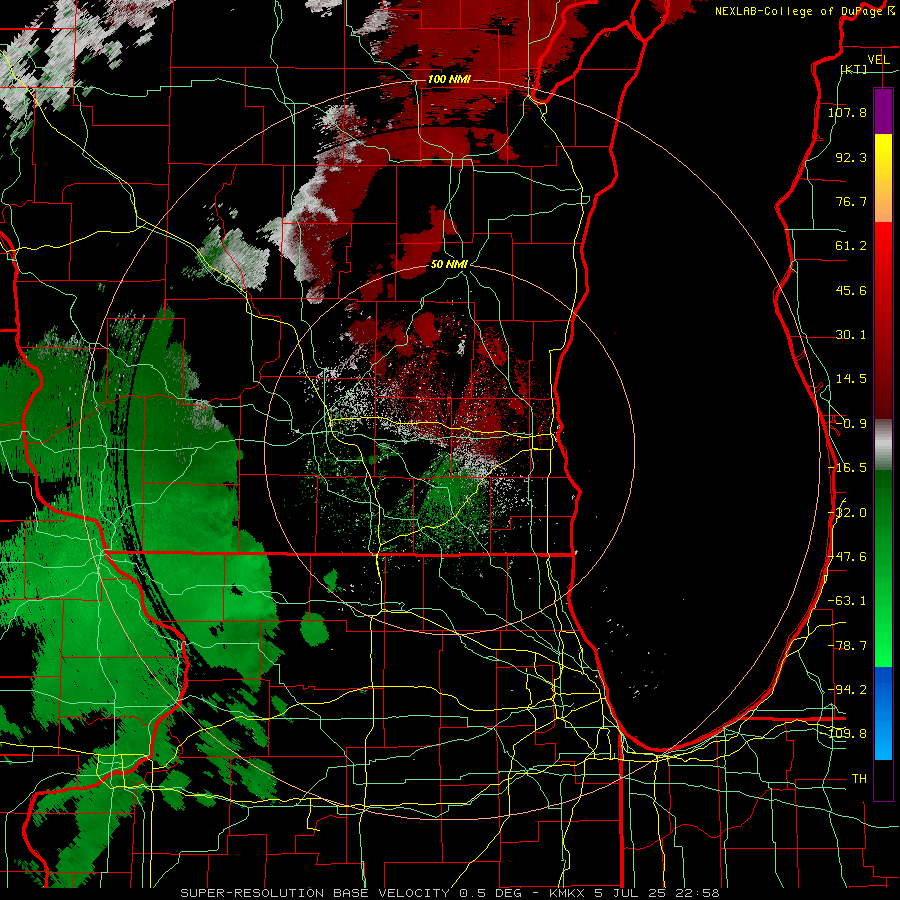Pick the black TH segment of the scale
Viewport: 900px width, 900px height.
883,780
